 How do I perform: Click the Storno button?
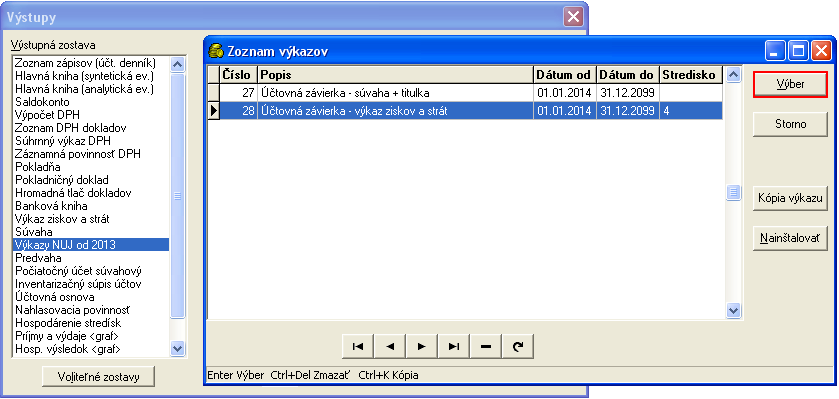tap(790, 124)
